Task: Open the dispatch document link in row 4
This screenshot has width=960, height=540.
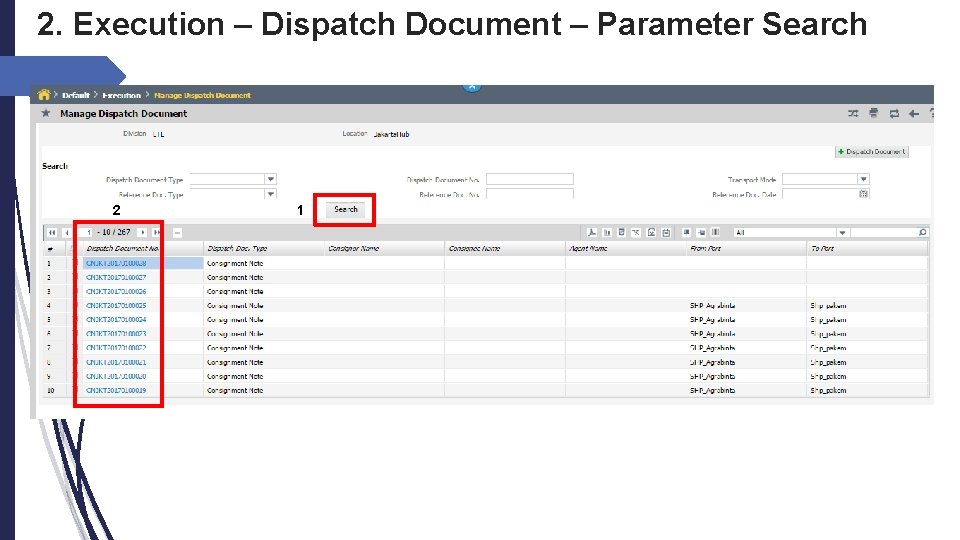Action: (x=116, y=306)
